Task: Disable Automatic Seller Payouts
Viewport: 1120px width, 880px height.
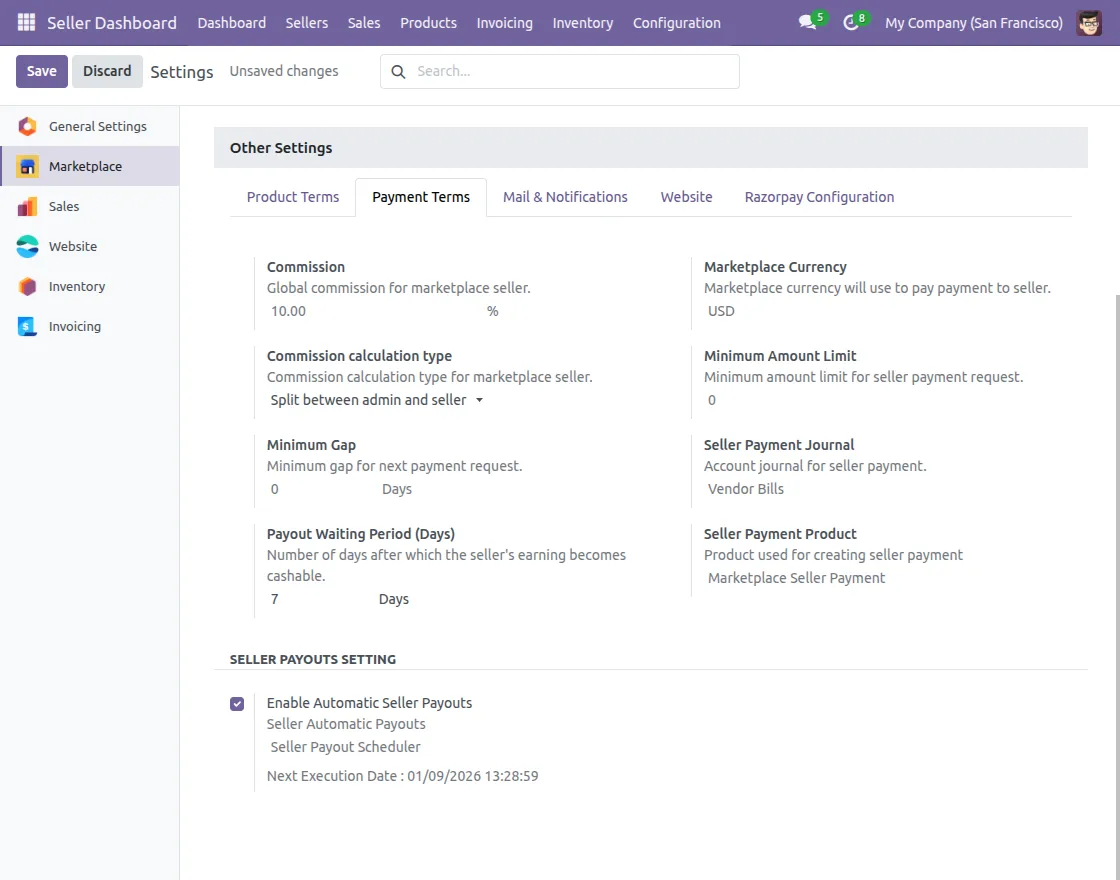Action: click(237, 703)
